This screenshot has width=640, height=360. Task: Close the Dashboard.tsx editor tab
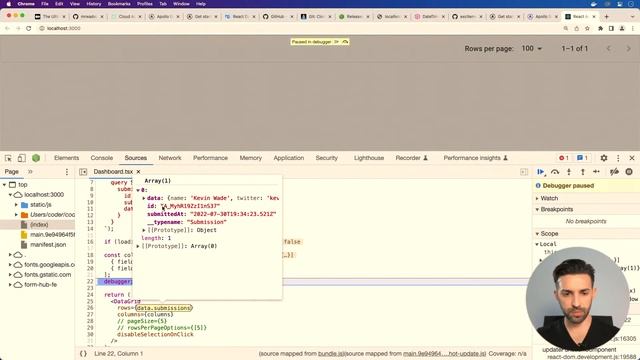point(138,172)
